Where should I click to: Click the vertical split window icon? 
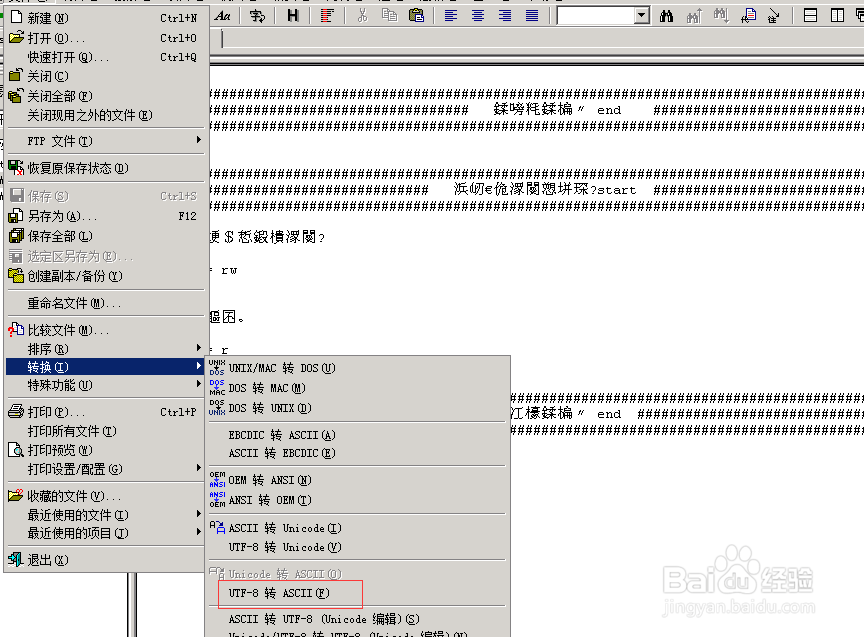point(837,15)
